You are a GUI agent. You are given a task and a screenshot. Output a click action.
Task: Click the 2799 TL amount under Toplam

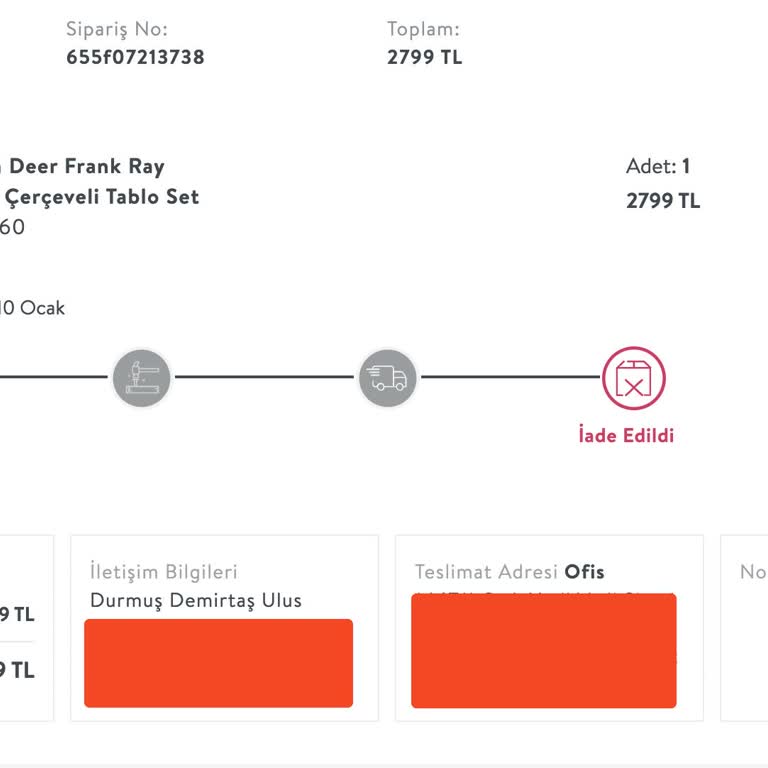(424, 57)
